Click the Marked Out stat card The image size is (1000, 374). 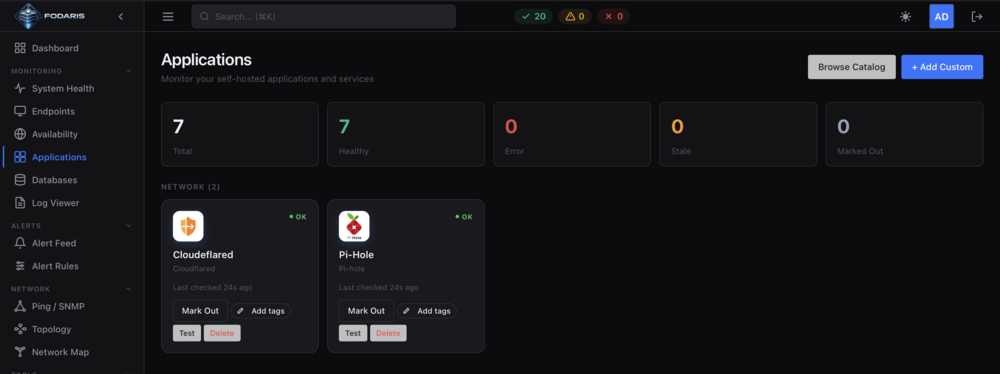904,135
